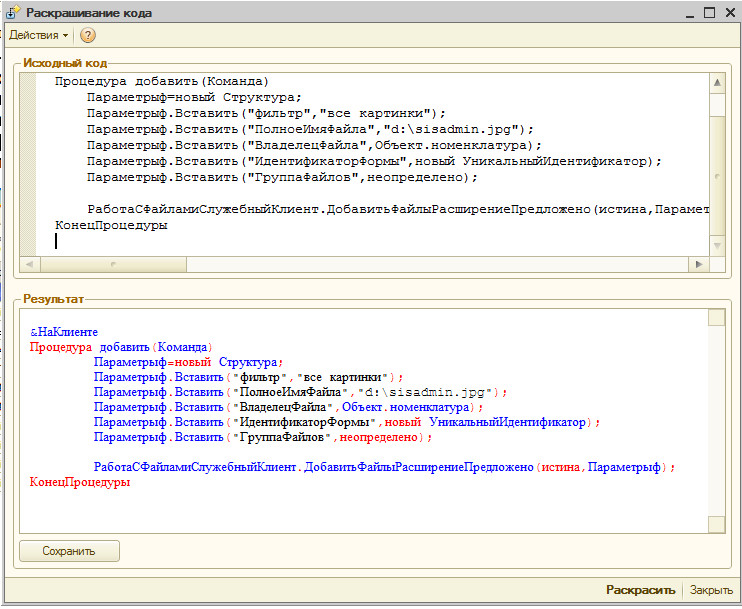Click the source code scrollbar down arrow
This screenshot has height=609, width=742.
pos(716,246)
